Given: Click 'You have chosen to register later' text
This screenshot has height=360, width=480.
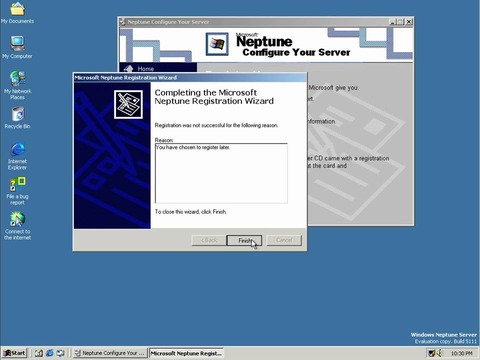Looking at the screenshot, I should click(193, 147).
